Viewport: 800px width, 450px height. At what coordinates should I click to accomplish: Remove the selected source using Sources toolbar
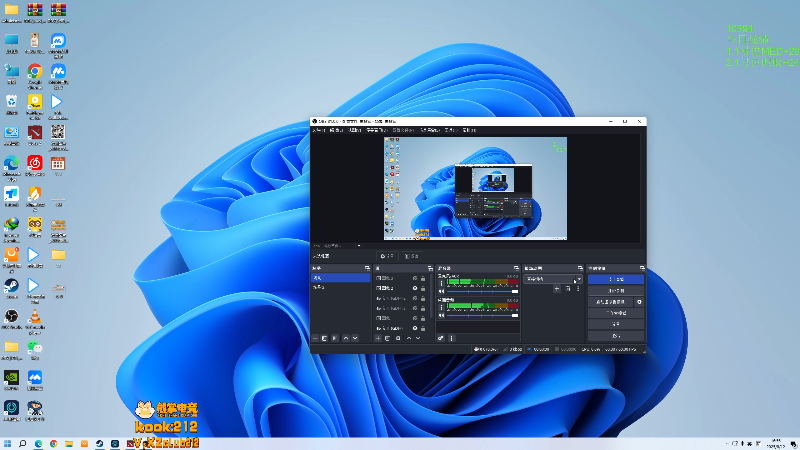(388, 338)
